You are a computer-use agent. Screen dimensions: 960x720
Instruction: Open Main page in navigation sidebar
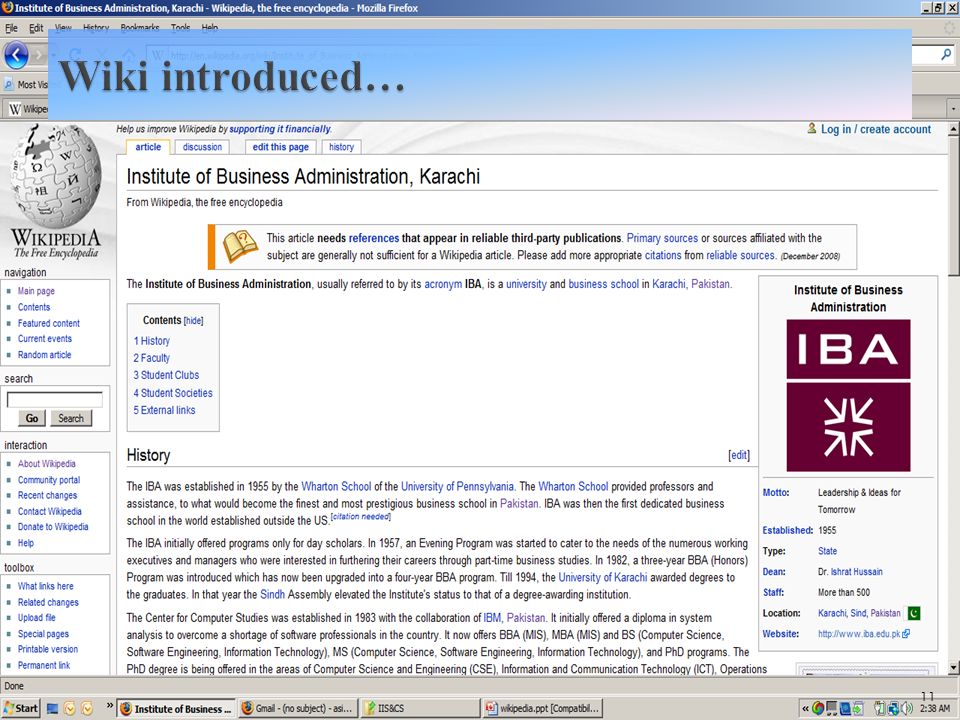(x=36, y=291)
